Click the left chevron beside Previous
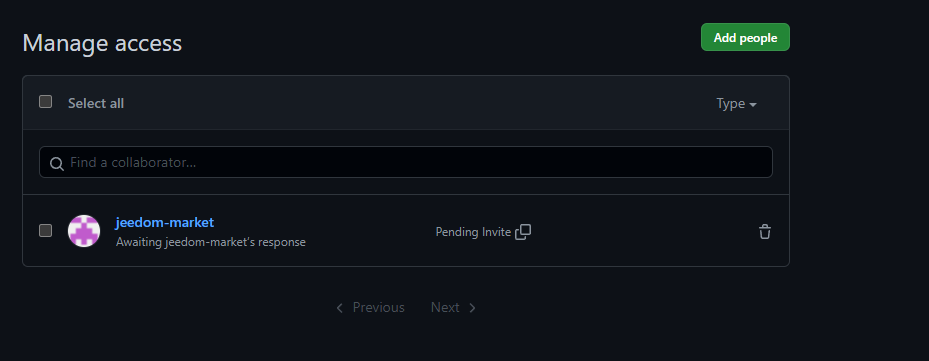929x361 pixels. (x=339, y=308)
